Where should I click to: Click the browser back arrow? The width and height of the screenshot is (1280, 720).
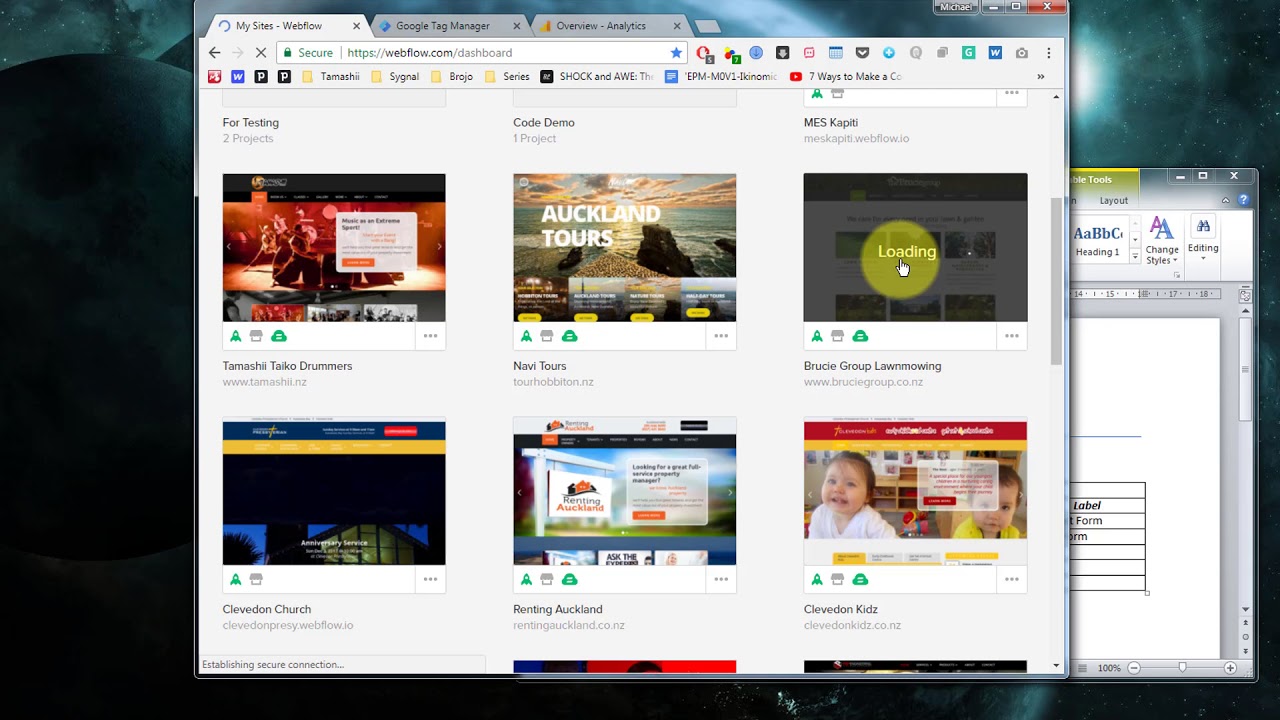pyautogui.click(x=214, y=53)
